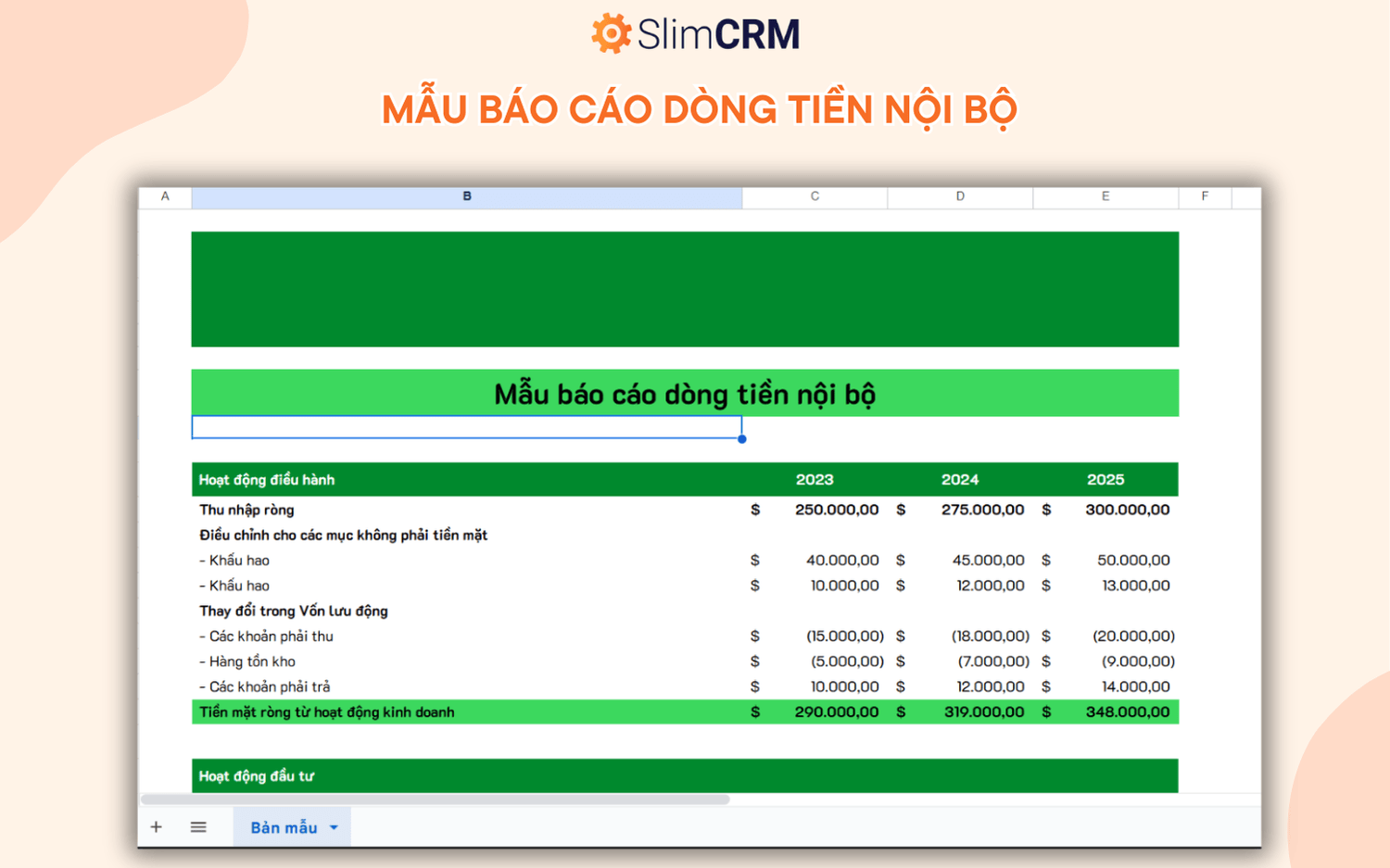Select column E header
Image resolution: width=1390 pixels, height=868 pixels.
(x=1106, y=196)
